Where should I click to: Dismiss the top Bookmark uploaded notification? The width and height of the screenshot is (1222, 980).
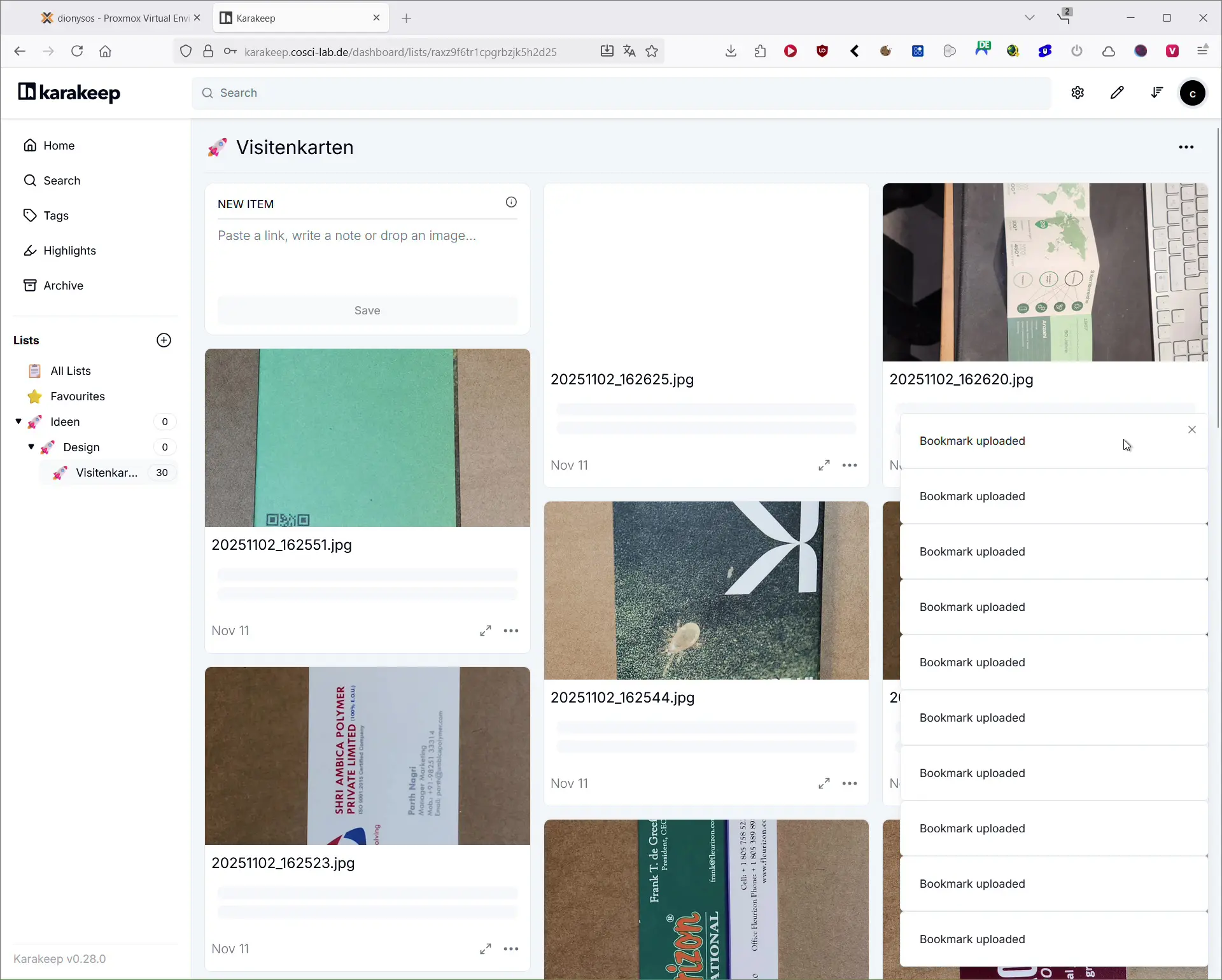point(1191,430)
